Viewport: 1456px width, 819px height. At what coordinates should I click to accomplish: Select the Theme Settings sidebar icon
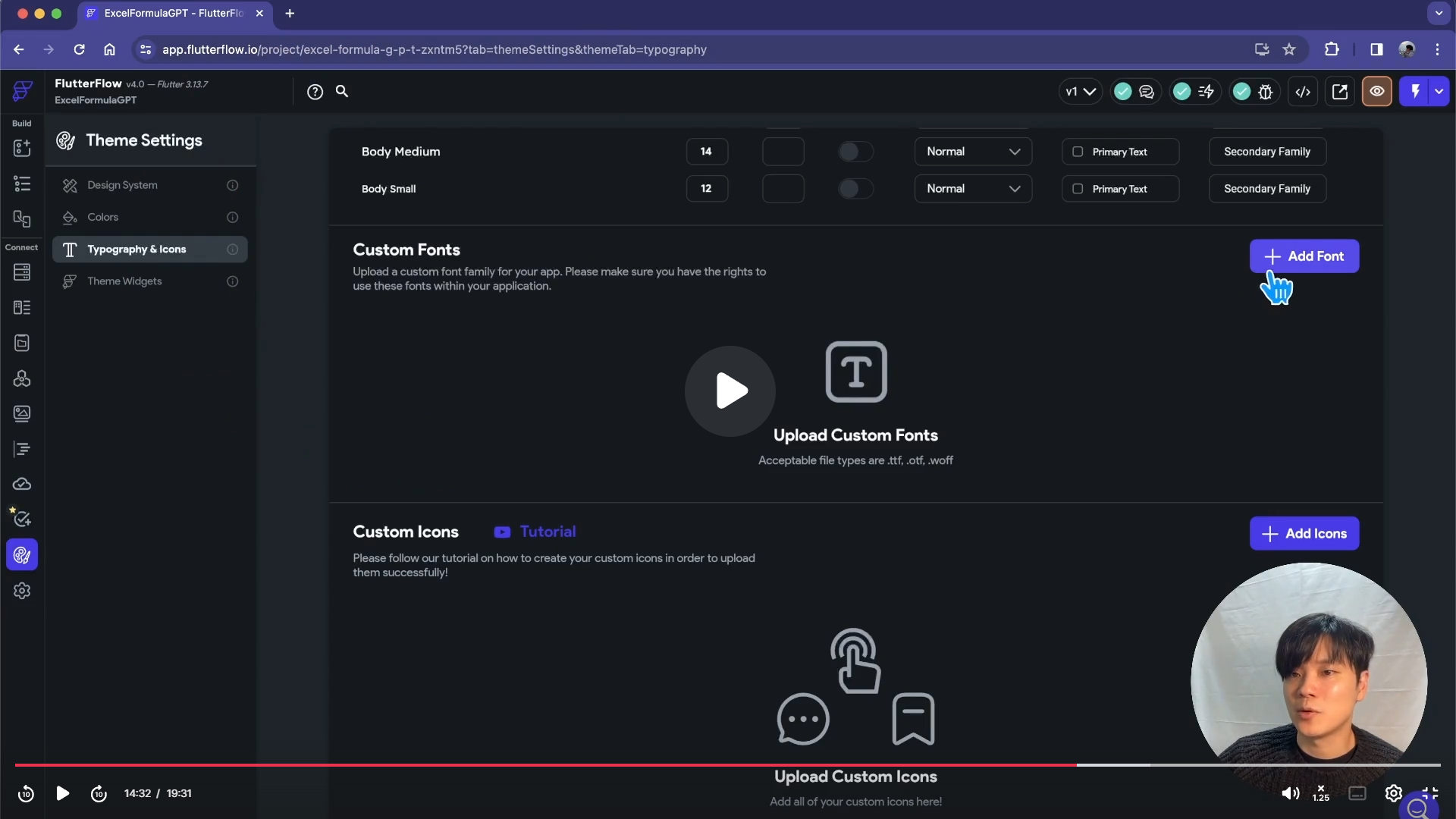pyautogui.click(x=22, y=555)
